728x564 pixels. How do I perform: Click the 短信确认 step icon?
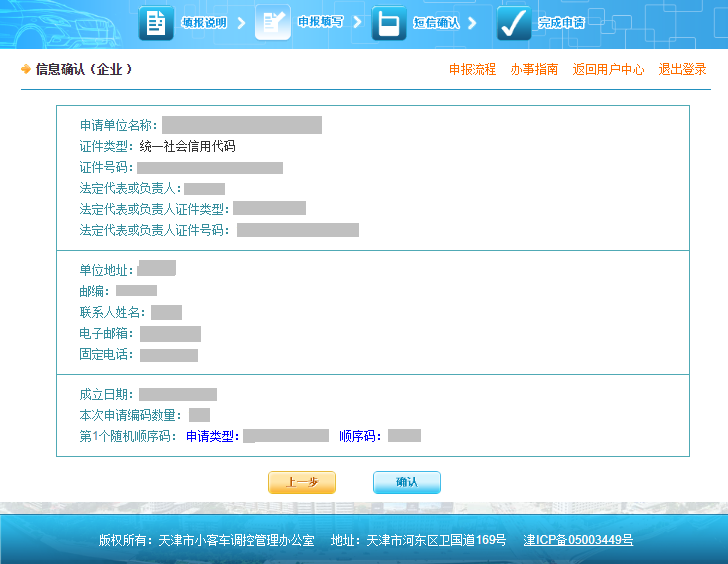click(389, 23)
